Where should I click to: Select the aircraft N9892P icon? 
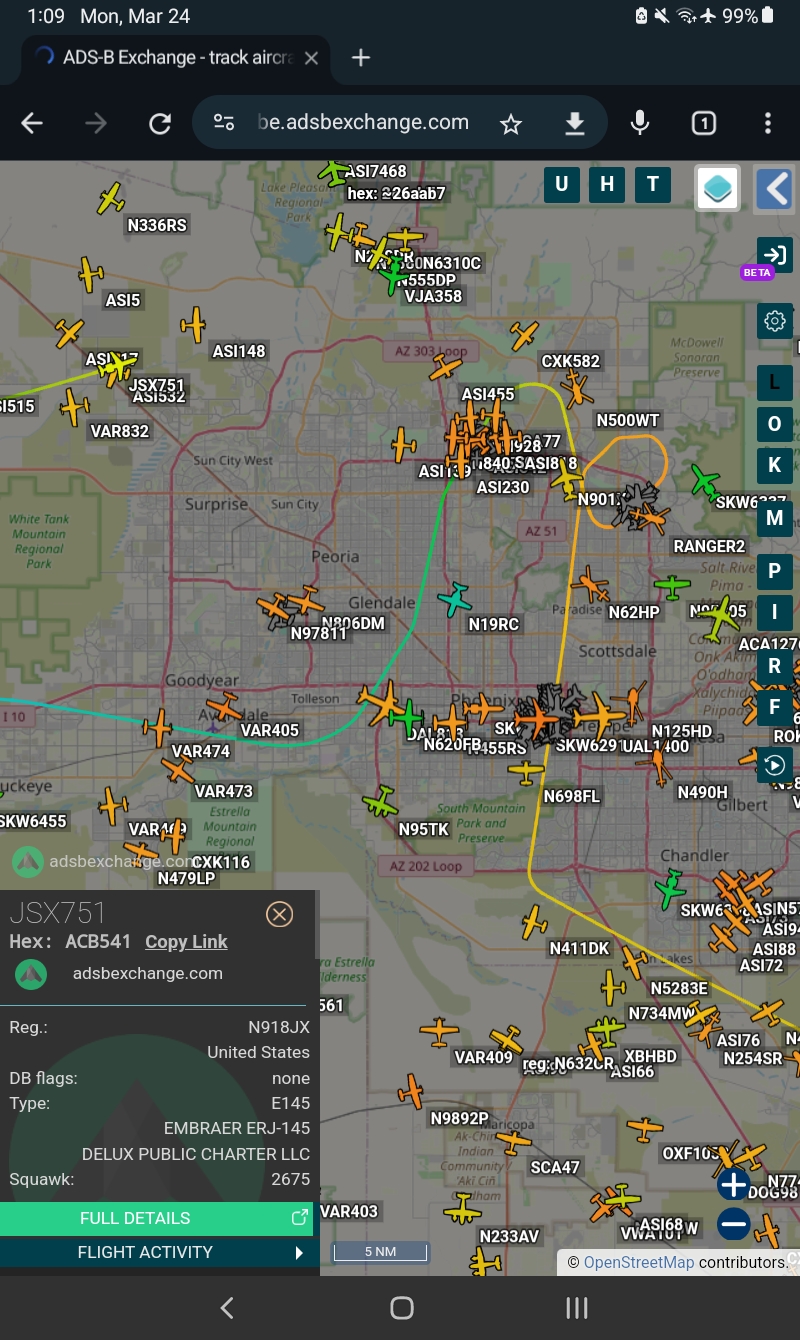pyautogui.click(x=410, y=1091)
